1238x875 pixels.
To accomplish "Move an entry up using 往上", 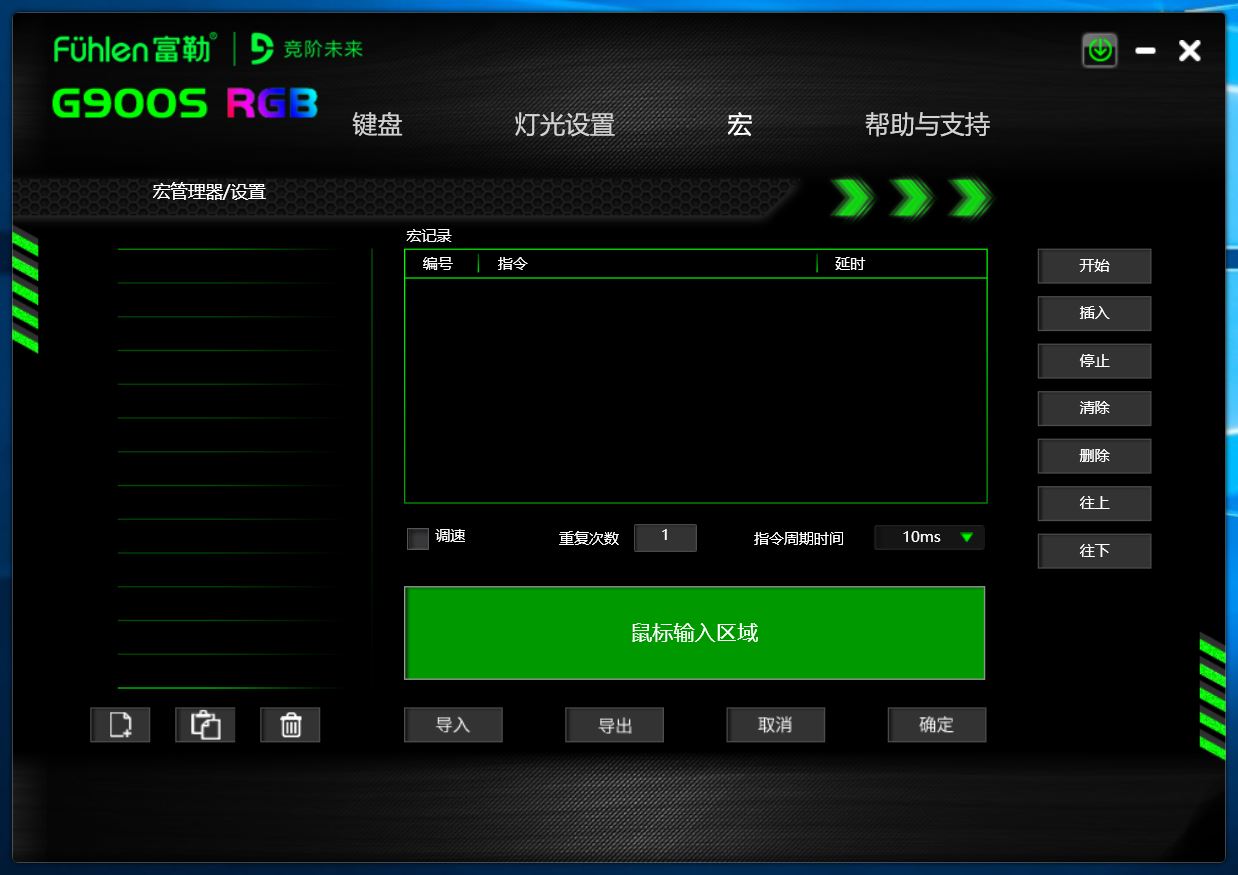I will (1094, 503).
